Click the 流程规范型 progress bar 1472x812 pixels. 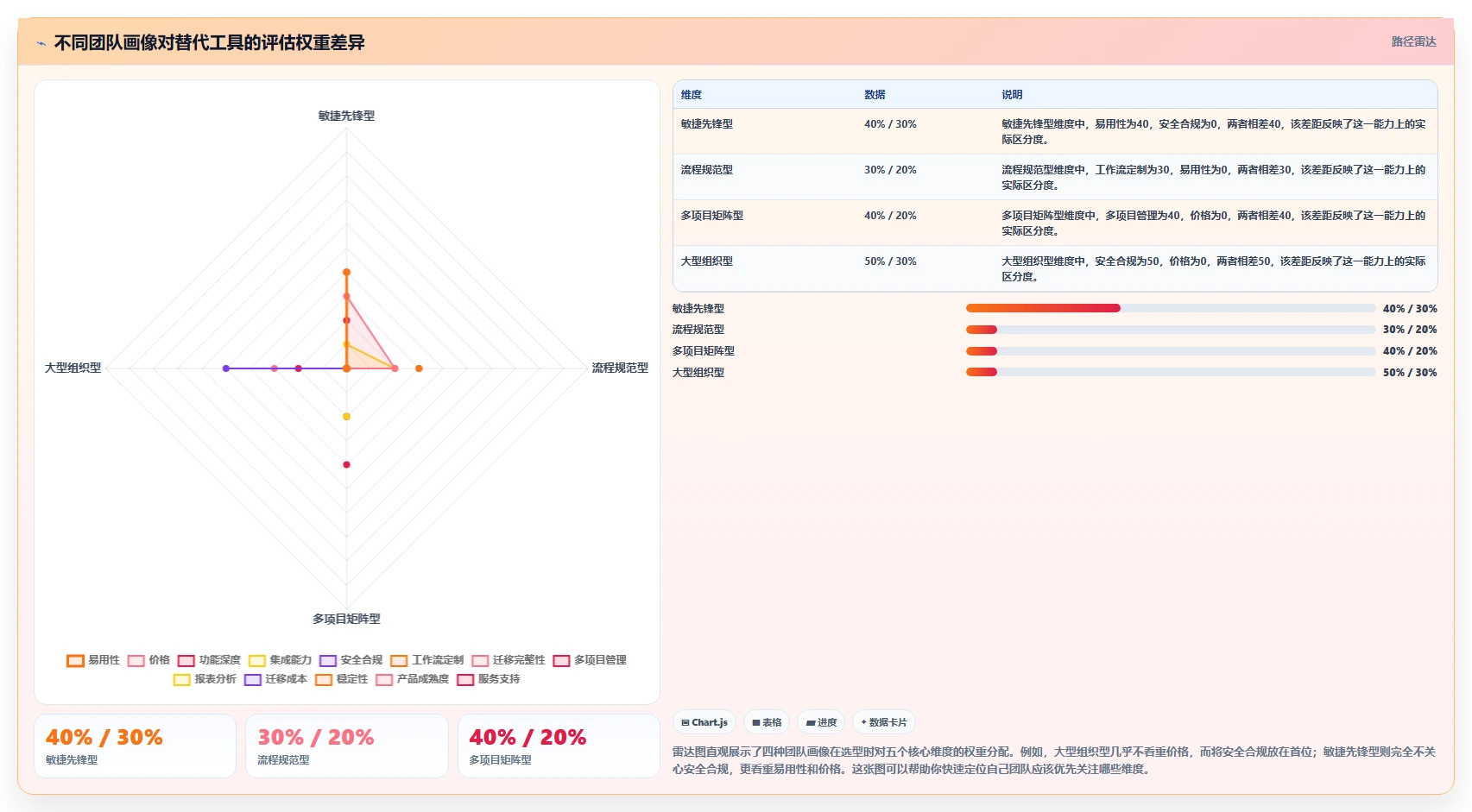1171,330
